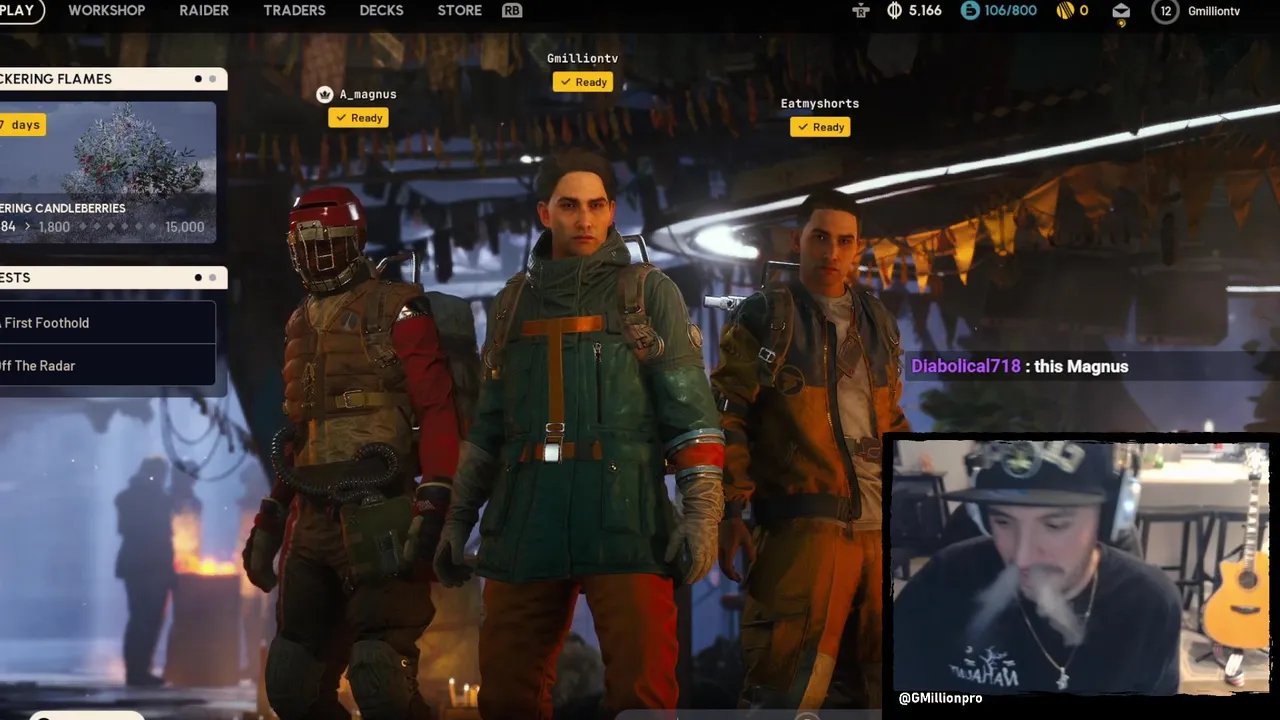Select player name A_magnus
Image resolution: width=1280 pixels, height=720 pixels.
(368, 94)
